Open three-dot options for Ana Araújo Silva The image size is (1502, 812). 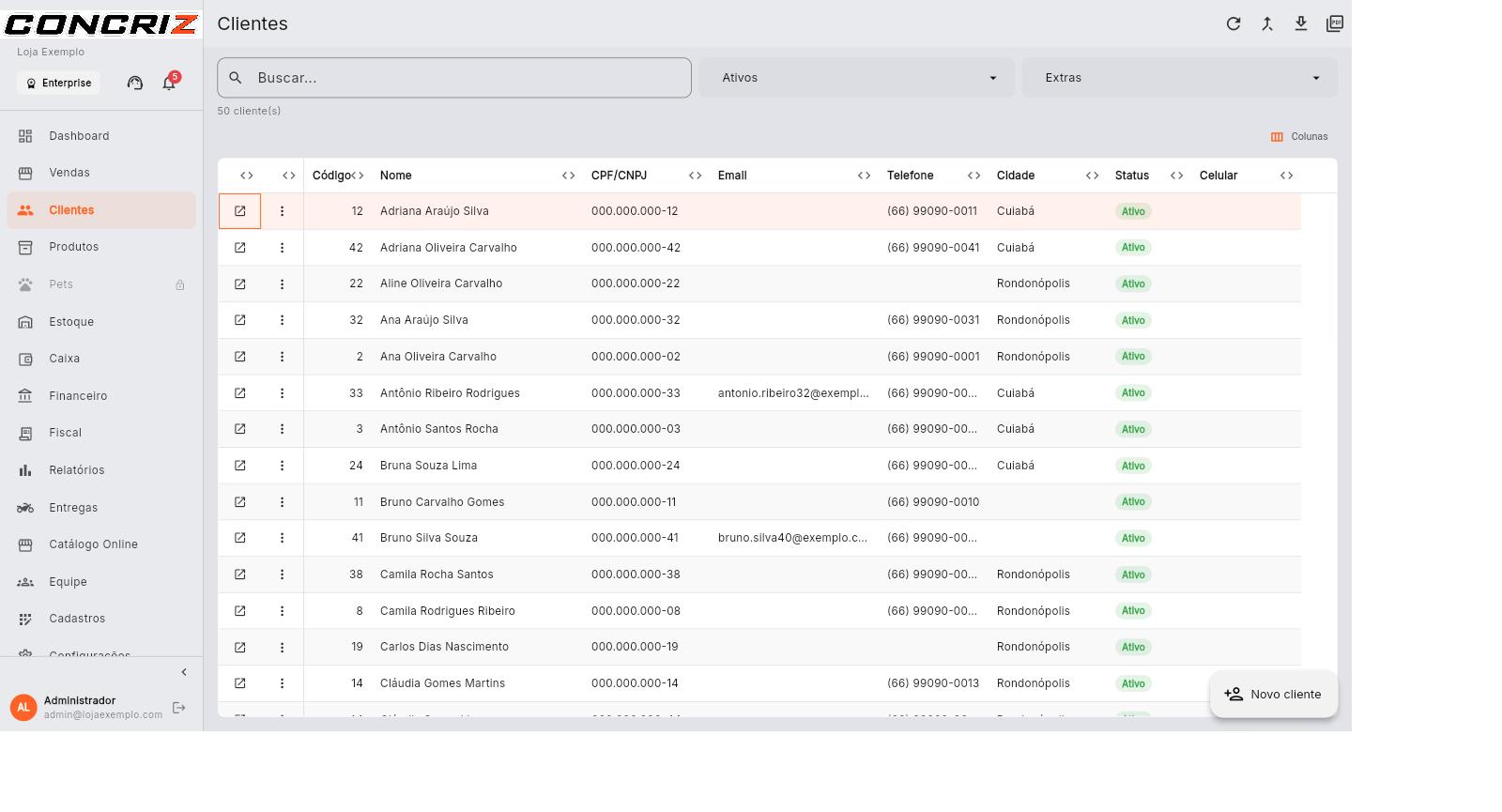(x=282, y=320)
